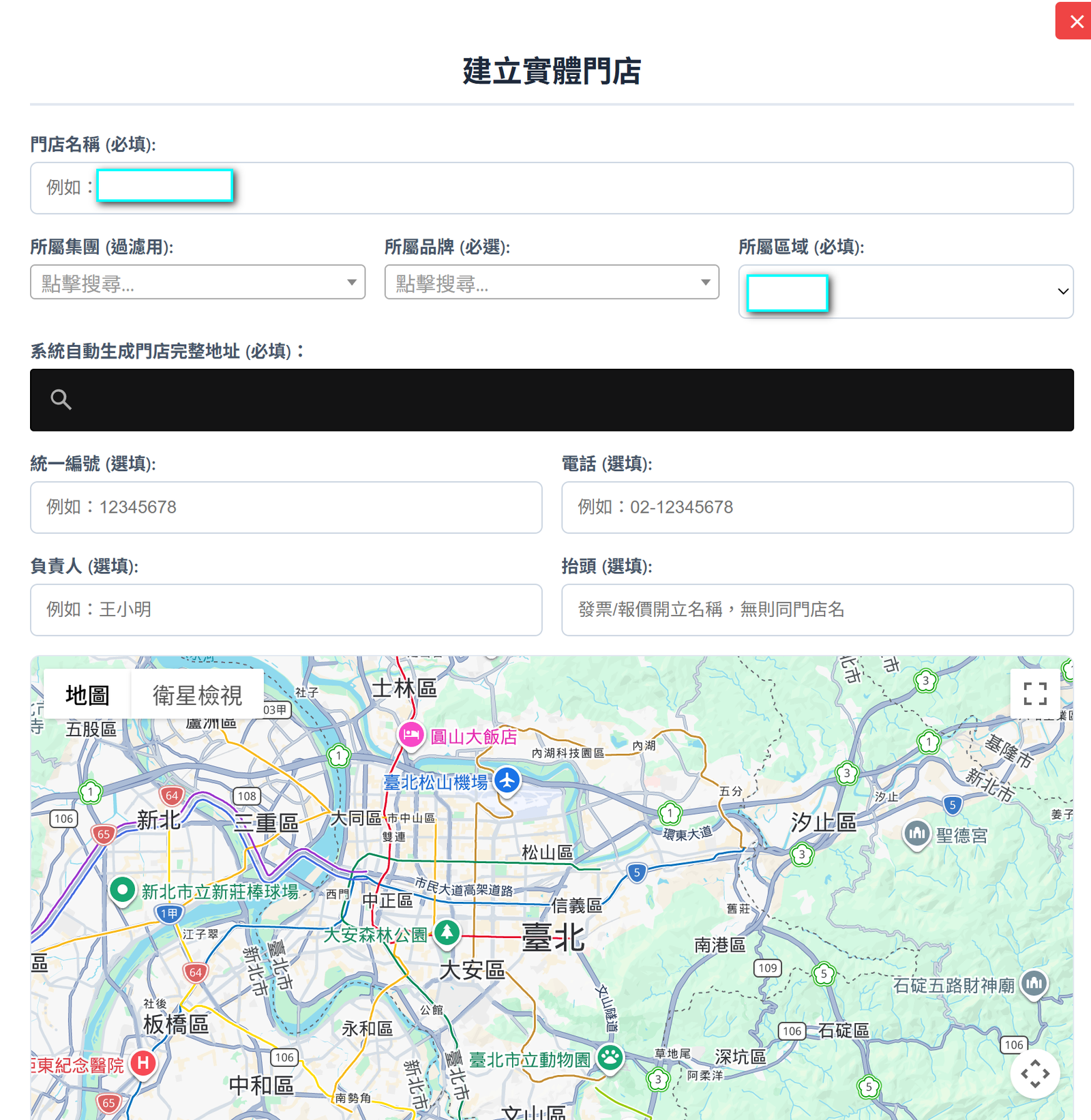The height and width of the screenshot is (1120, 1091).
Task: Click the 大安區 label on map
Action: coord(472,970)
